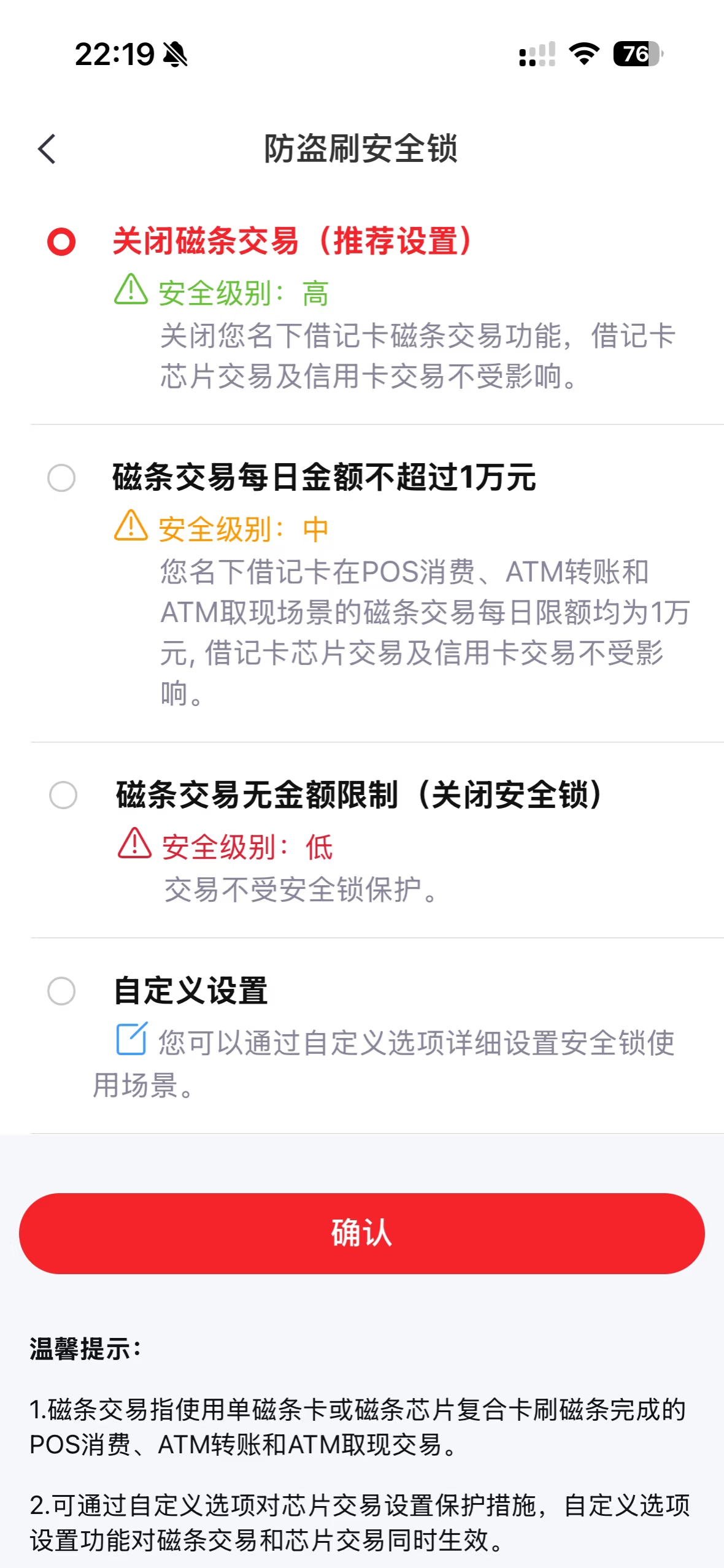Tap the 关闭磁条交易（推荐设置）title
The height and width of the screenshot is (1568, 724).
click(292, 240)
